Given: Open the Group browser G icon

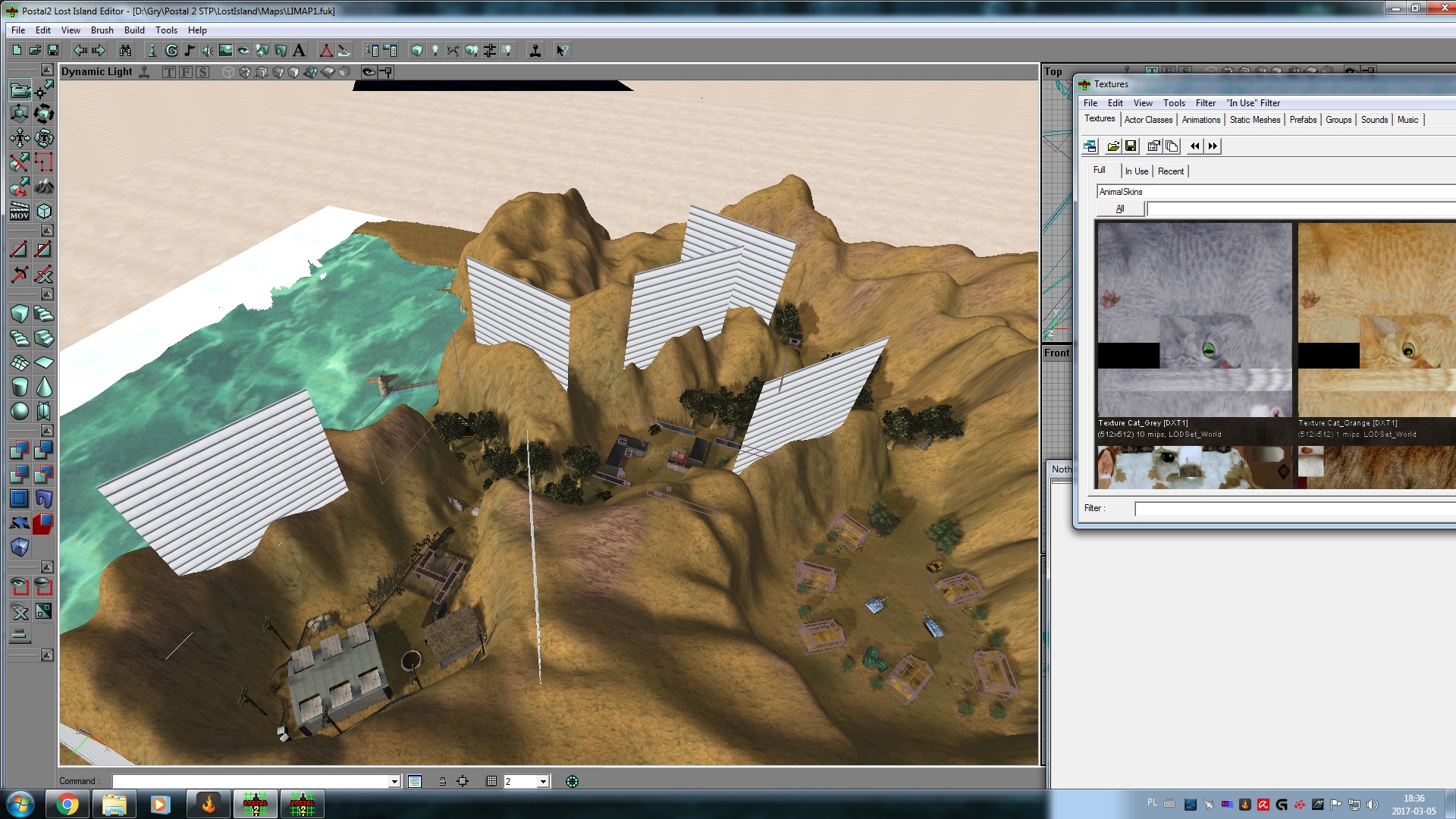Looking at the screenshot, I should coord(171,50).
